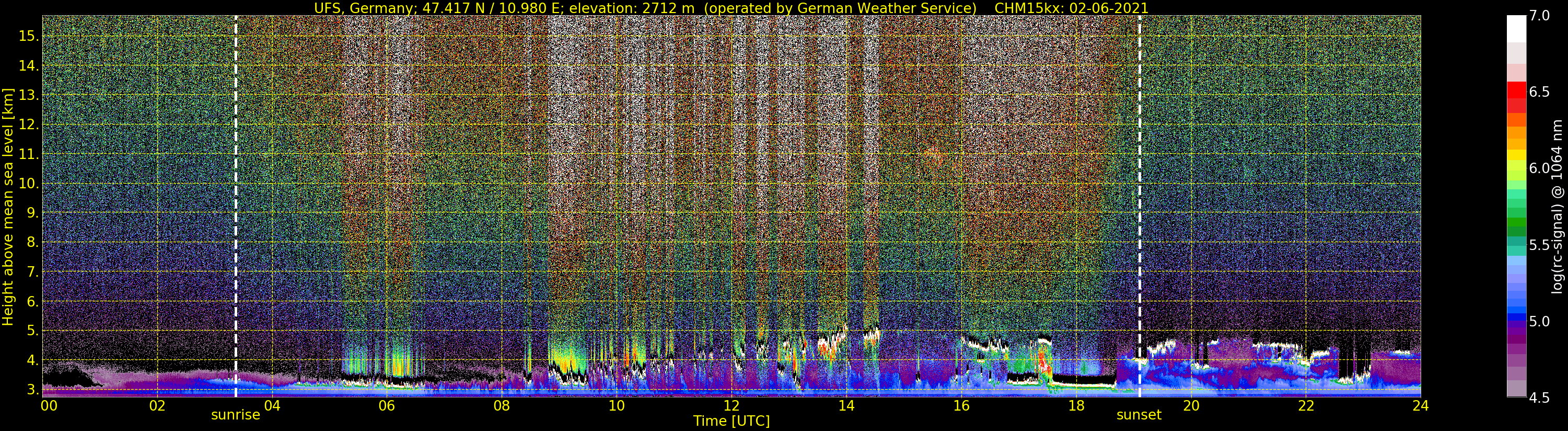This screenshot has width=1568, height=431.
Task: Click the height-axis tick label '15.'
Action: pyautogui.click(x=29, y=36)
